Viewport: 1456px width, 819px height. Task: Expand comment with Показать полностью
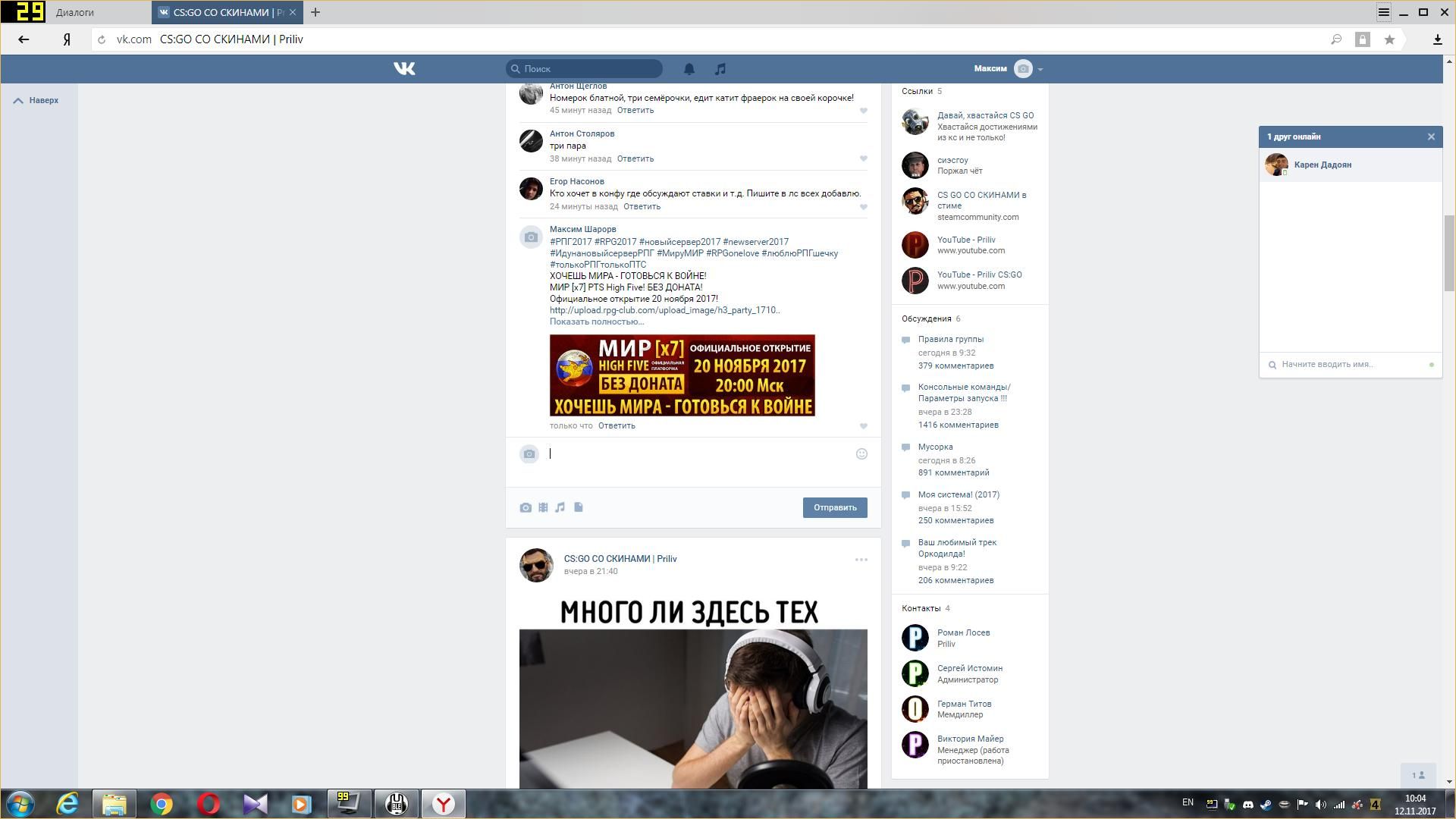pyautogui.click(x=596, y=322)
